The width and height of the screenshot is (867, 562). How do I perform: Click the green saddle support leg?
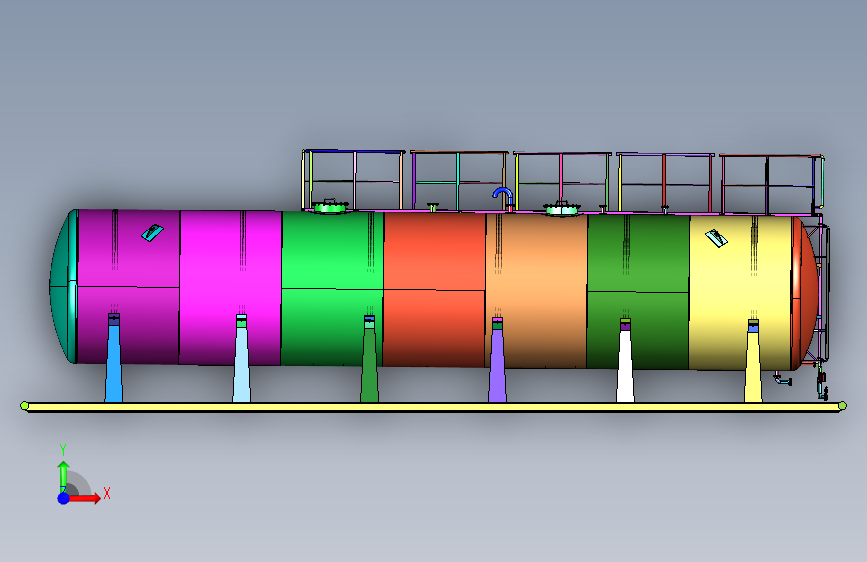pyautogui.click(x=369, y=365)
